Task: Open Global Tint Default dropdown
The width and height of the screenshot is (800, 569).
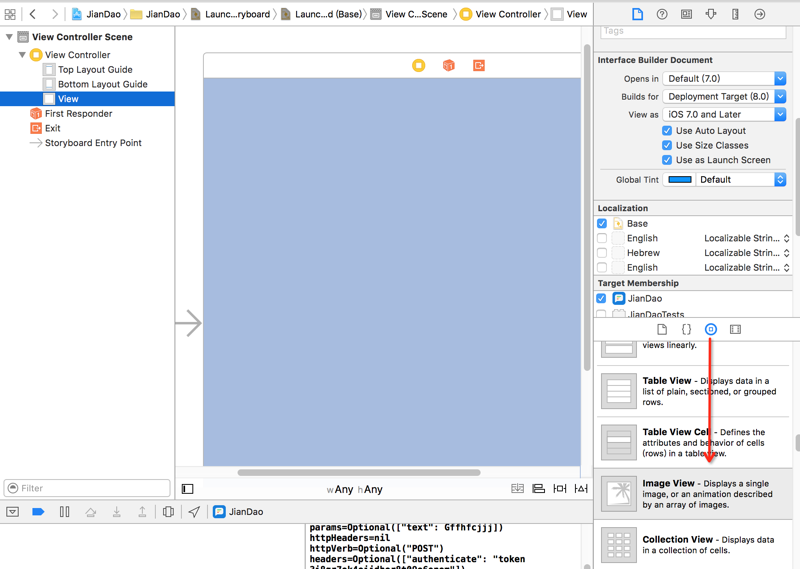Action: point(740,180)
